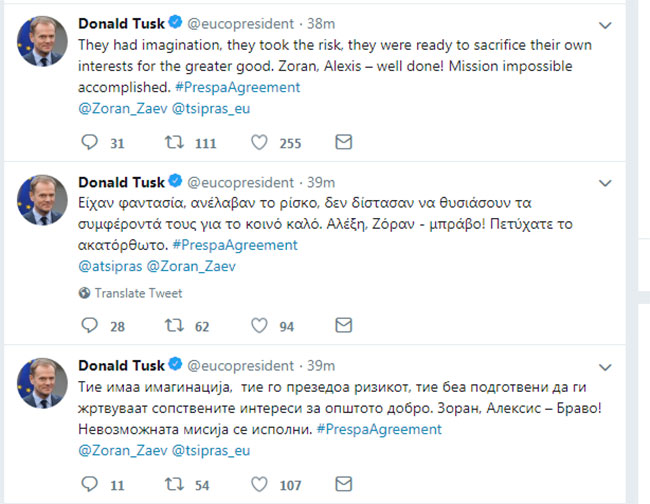Open Donald Tusk's name on the Greek tweet
The width and height of the screenshot is (650, 504).
(120, 181)
